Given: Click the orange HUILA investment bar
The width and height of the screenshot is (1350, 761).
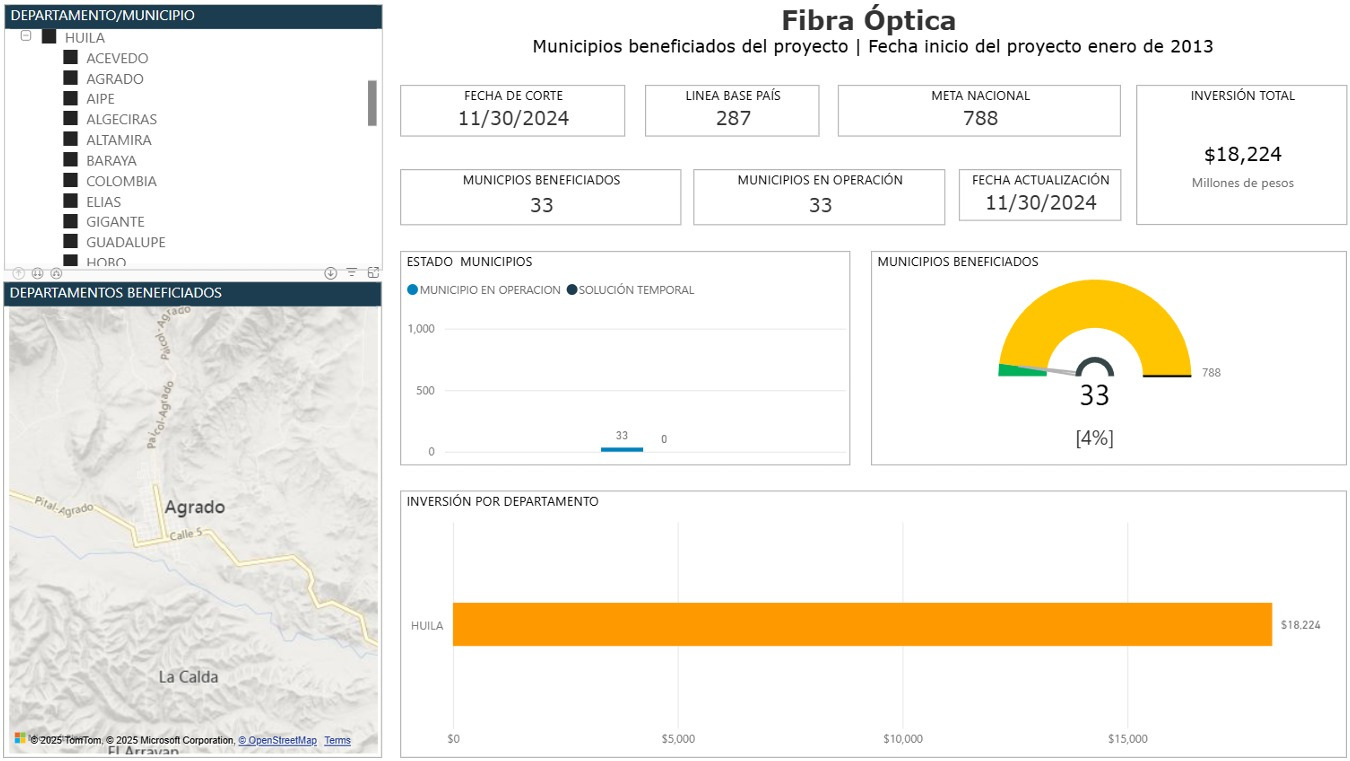Looking at the screenshot, I should pos(862,624).
